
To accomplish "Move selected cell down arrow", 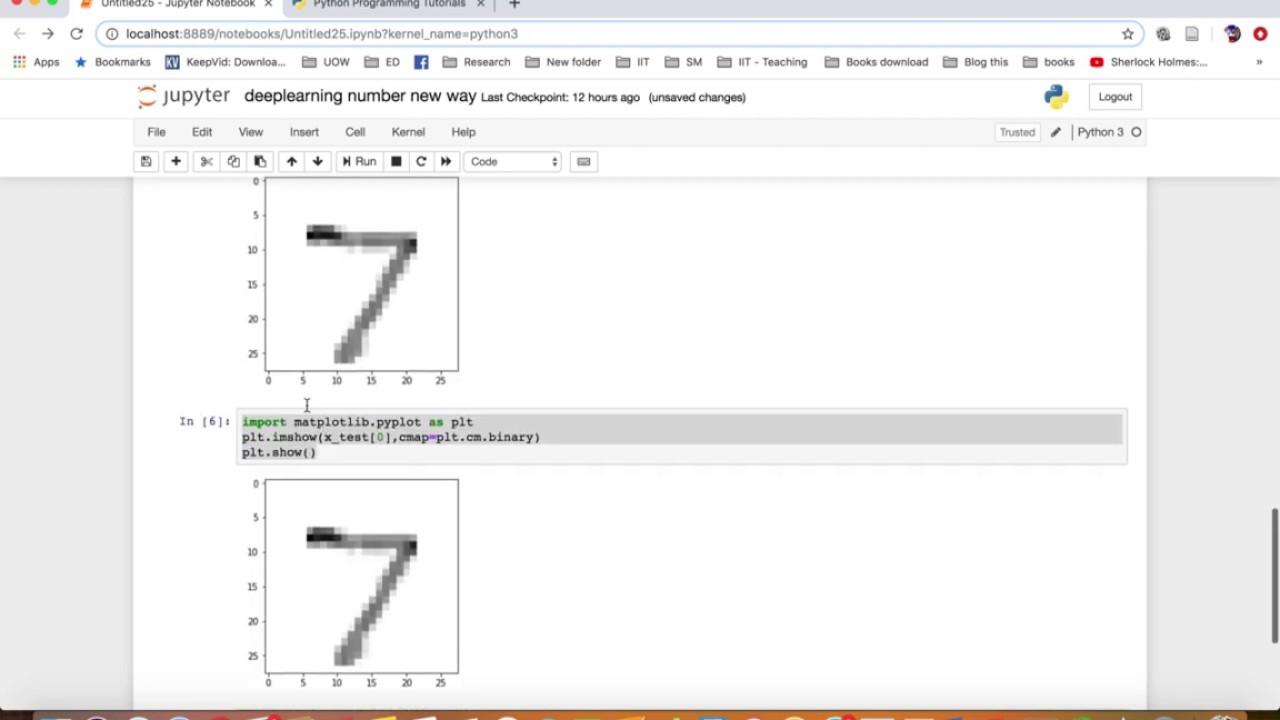I will click(x=318, y=162).
